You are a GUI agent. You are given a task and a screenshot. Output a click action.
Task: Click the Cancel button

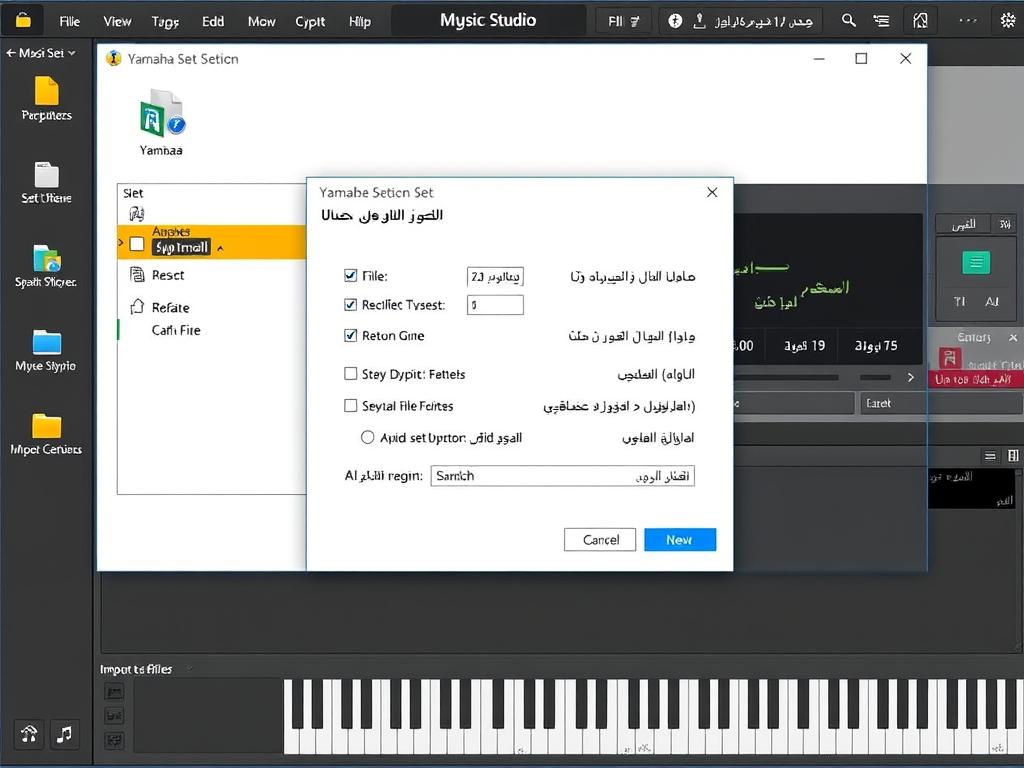[600, 539]
